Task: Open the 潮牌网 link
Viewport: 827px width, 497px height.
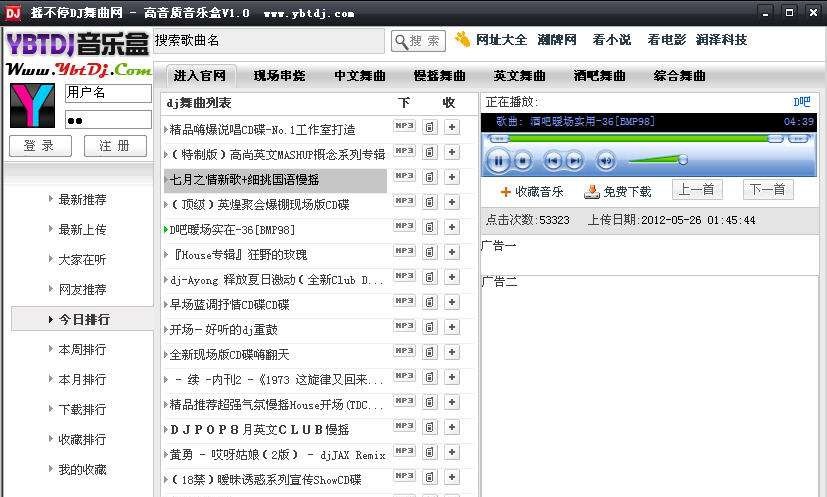Action: point(557,40)
